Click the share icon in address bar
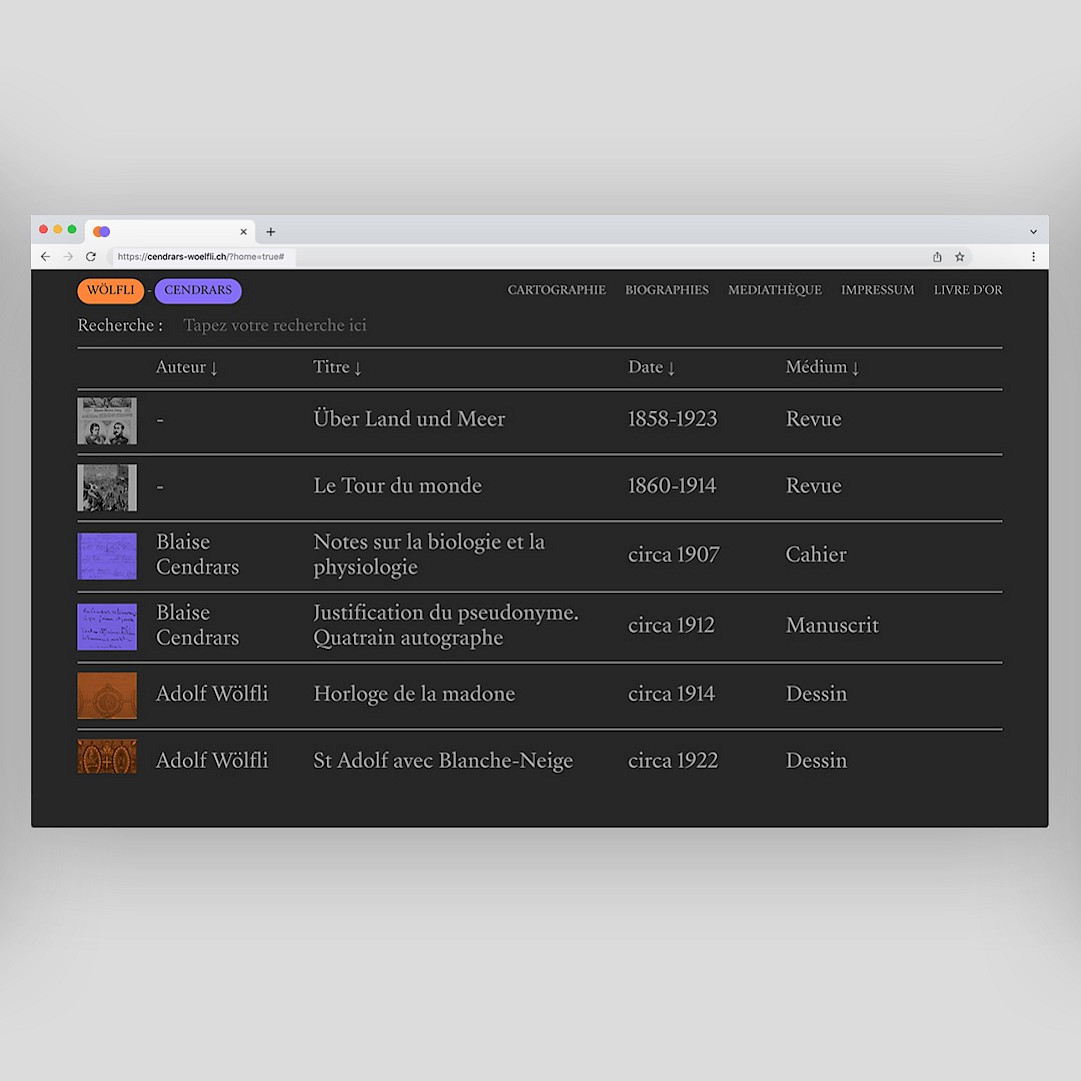 coord(937,257)
